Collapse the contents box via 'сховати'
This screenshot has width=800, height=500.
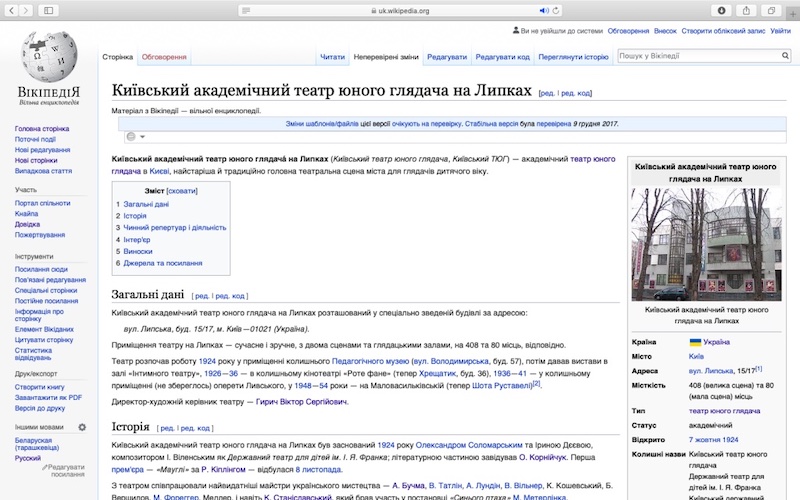pos(182,191)
